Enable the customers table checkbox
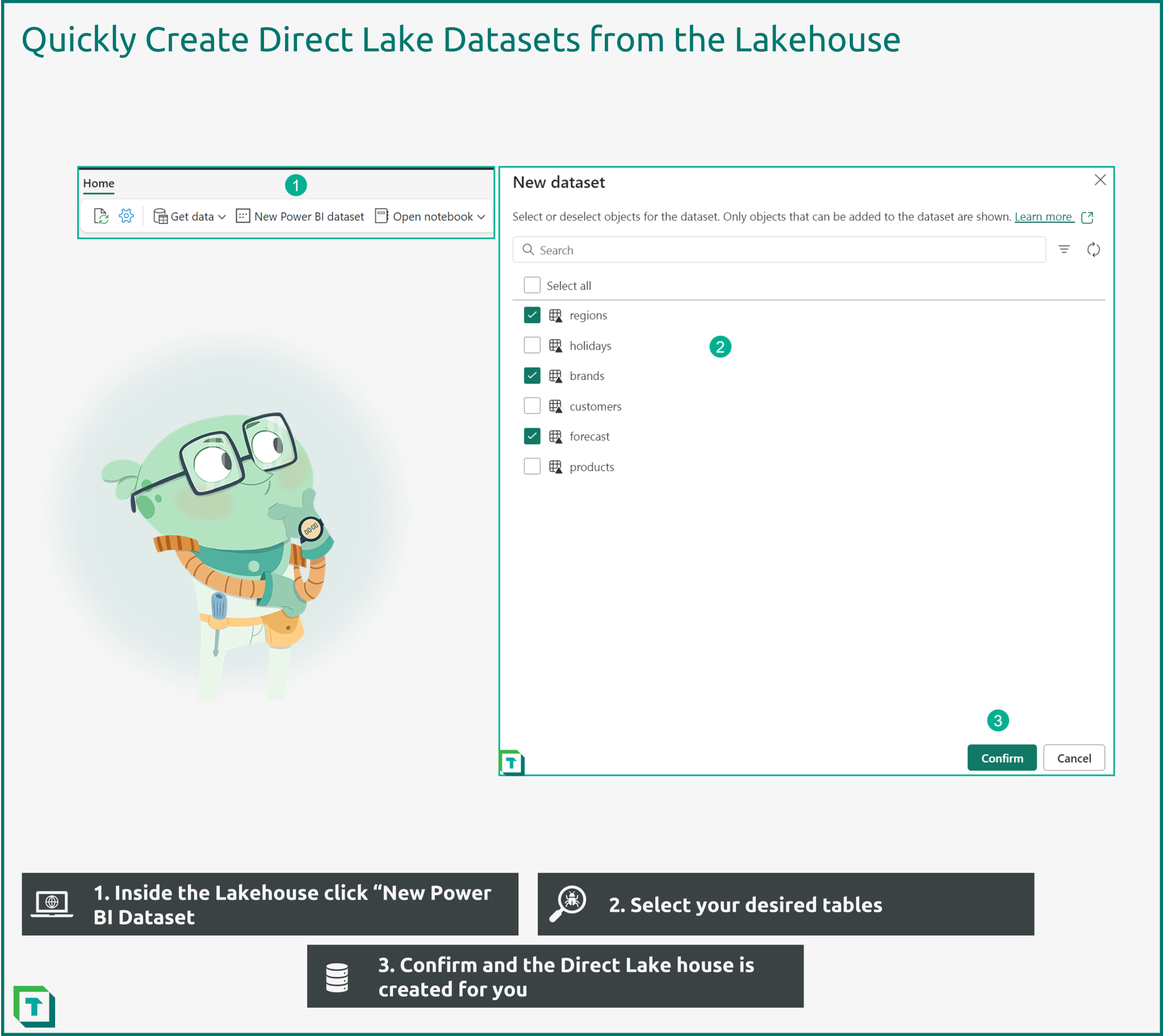Viewport: 1163px width, 1036px height. 532,406
